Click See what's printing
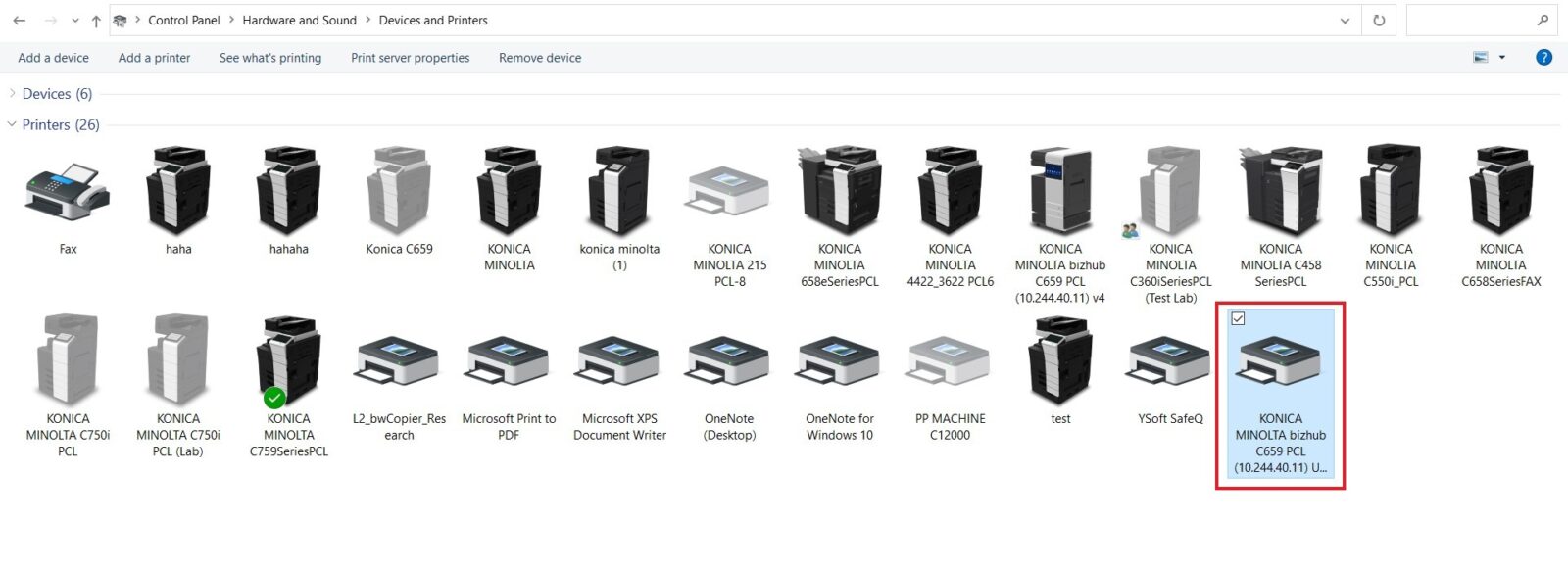 click(270, 58)
